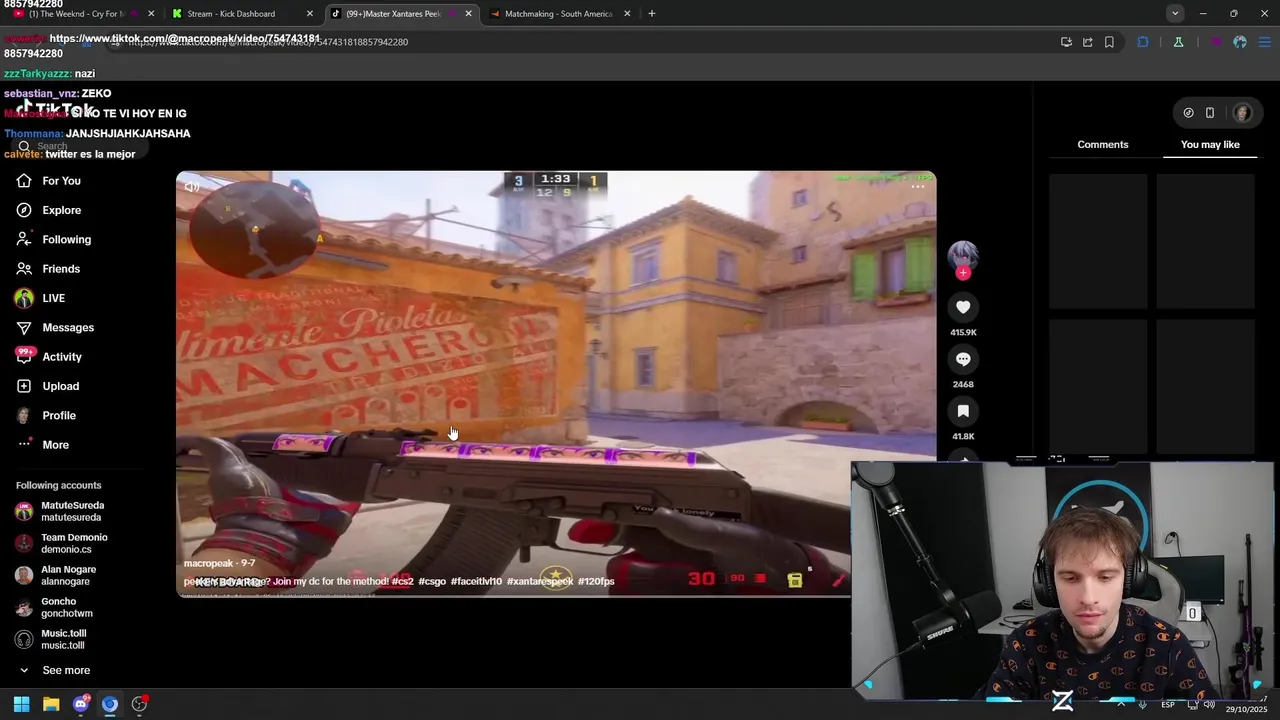Open the creator avatar beside video

(963, 255)
